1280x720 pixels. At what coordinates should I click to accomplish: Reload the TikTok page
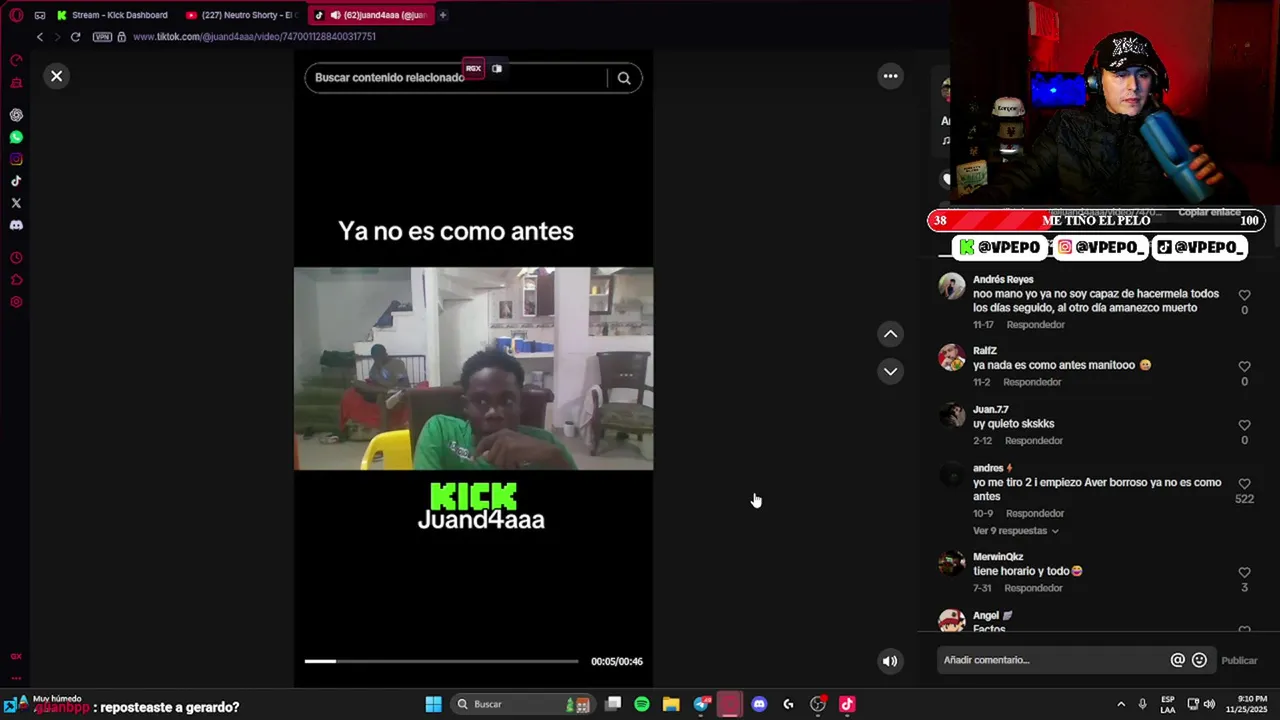click(75, 37)
